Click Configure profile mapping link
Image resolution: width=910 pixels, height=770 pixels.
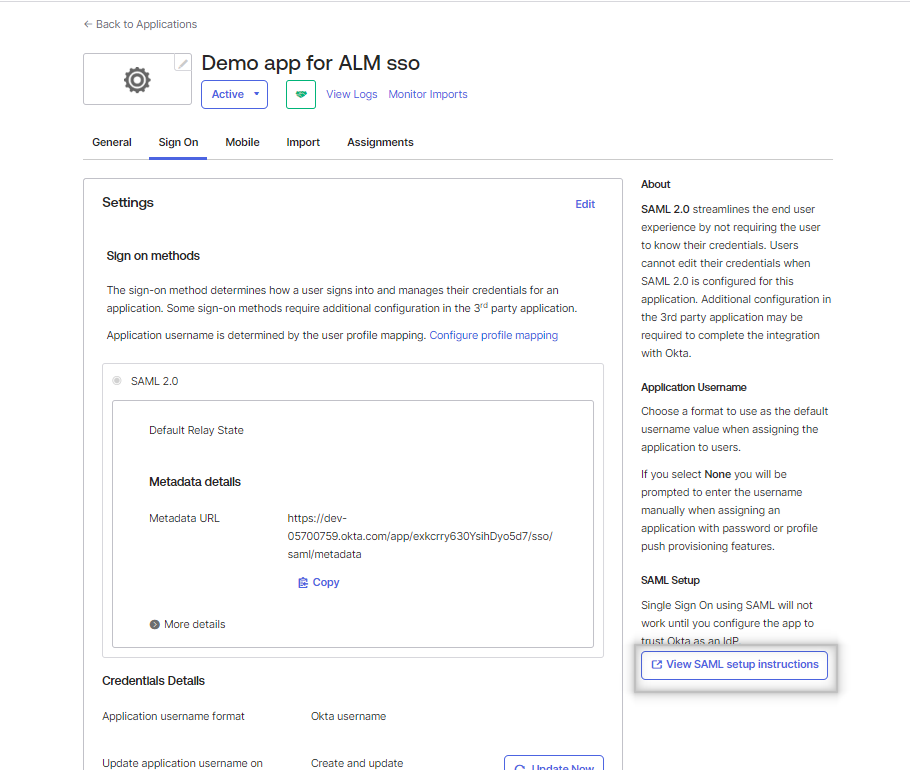(x=493, y=335)
